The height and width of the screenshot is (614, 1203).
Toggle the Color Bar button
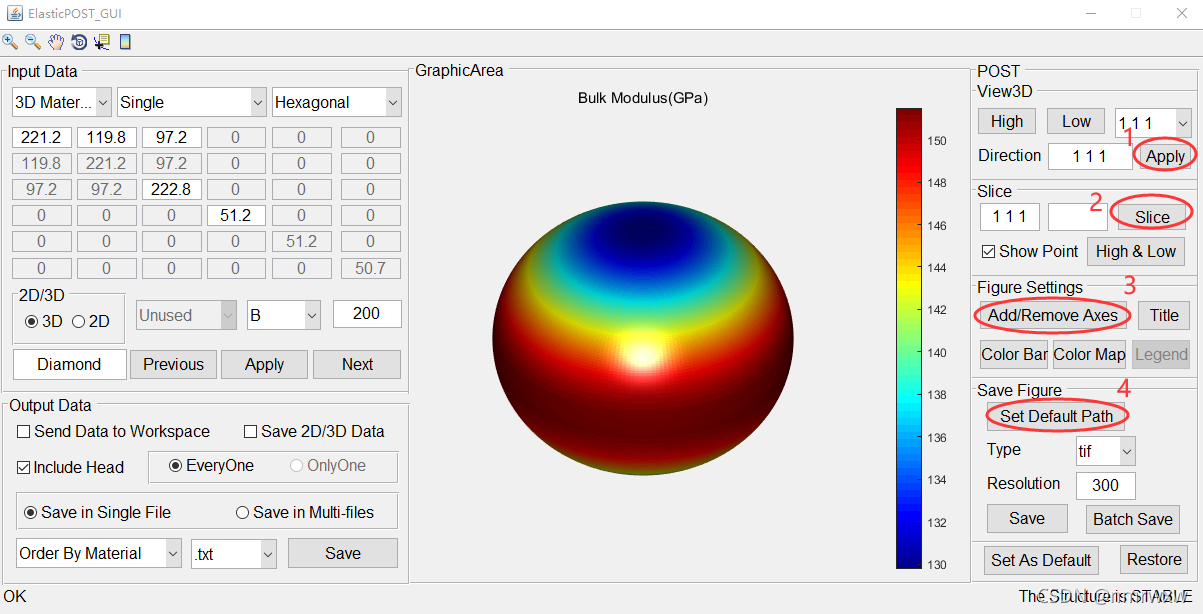coord(1014,354)
